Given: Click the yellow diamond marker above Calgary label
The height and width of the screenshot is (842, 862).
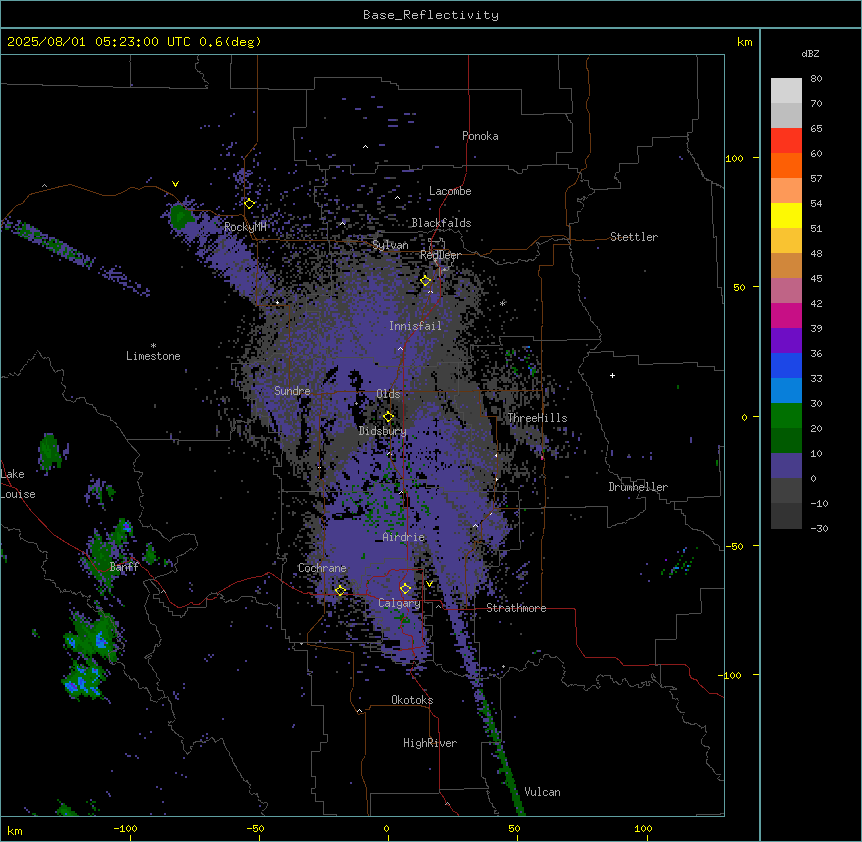Looking at the screenshot, I should pos(405,589).
